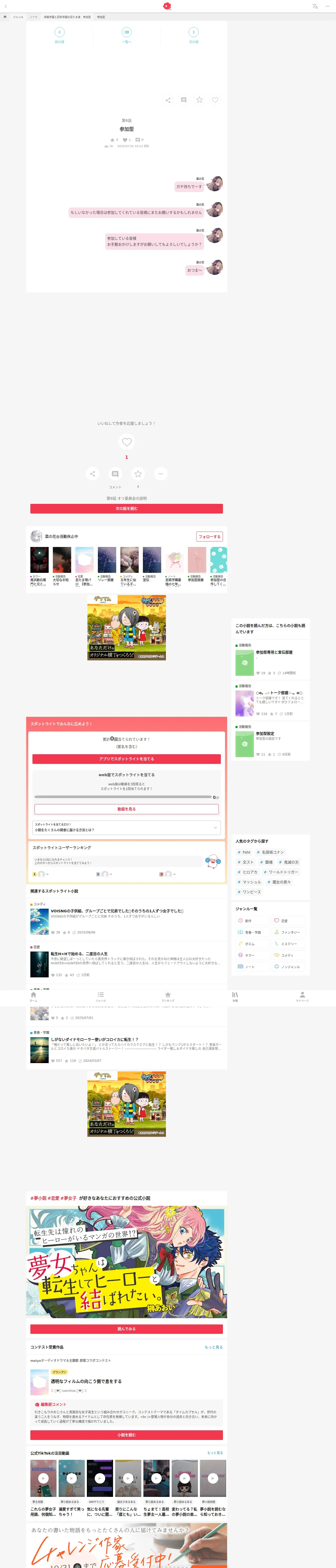Go to previous episode arrow

(x=59, y=32)
